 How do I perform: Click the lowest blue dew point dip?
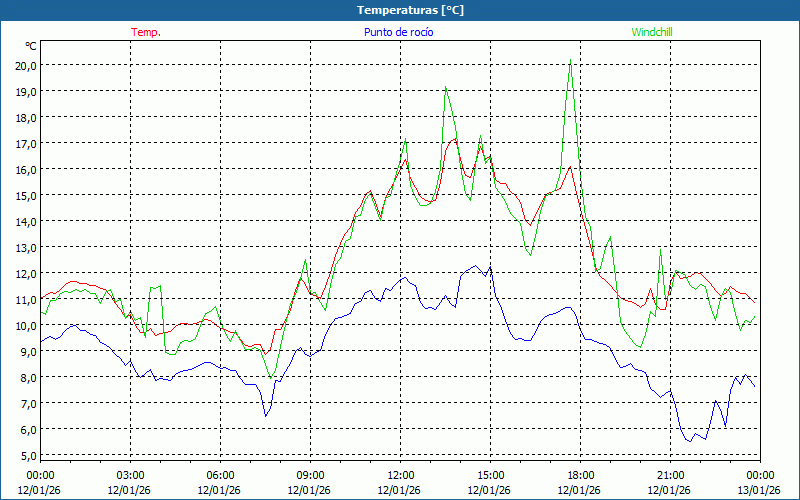(x=688, y=441)
